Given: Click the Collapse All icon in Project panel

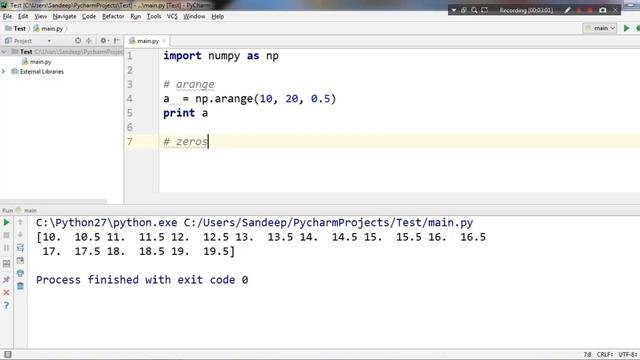Looking at the screenshot, I should click(89, 40).
